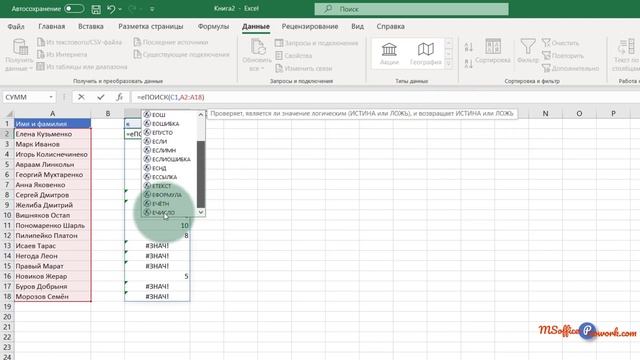This screenshot has width=640, height=360.
Task: Click the function list scrollbar thumb
Action: (x=201, y=174)
